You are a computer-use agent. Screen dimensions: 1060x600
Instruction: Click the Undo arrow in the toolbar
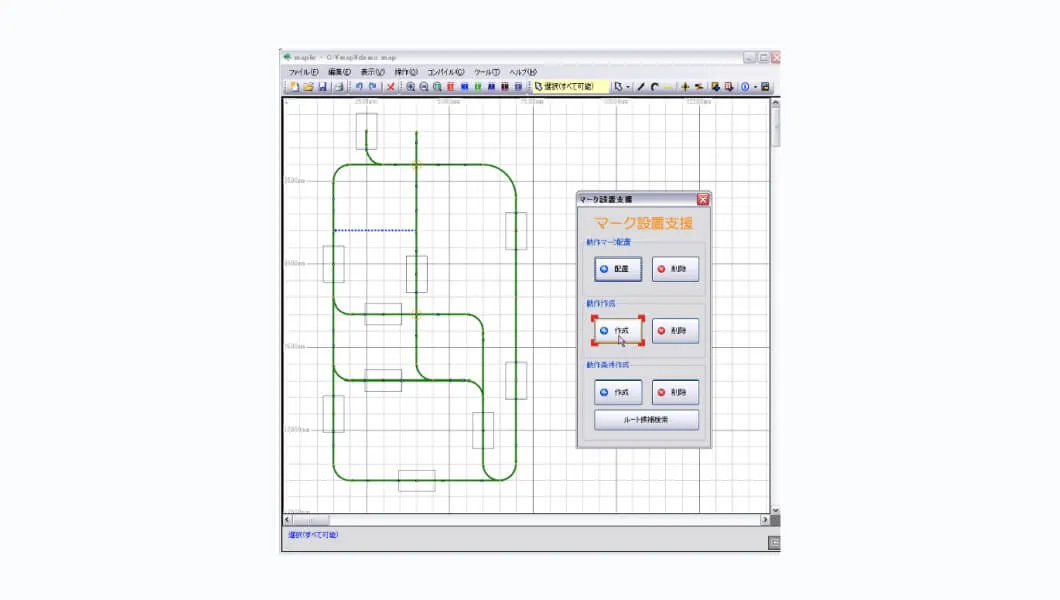click(x=359, y=87)
